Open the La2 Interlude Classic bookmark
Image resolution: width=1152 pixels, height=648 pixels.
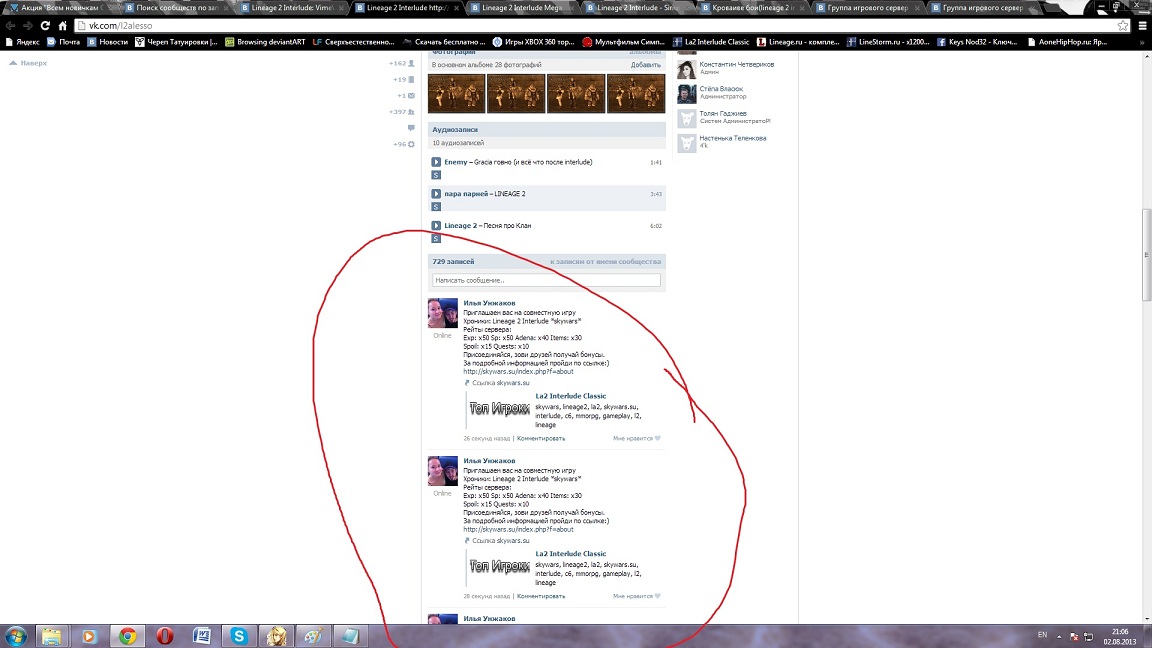711,42
